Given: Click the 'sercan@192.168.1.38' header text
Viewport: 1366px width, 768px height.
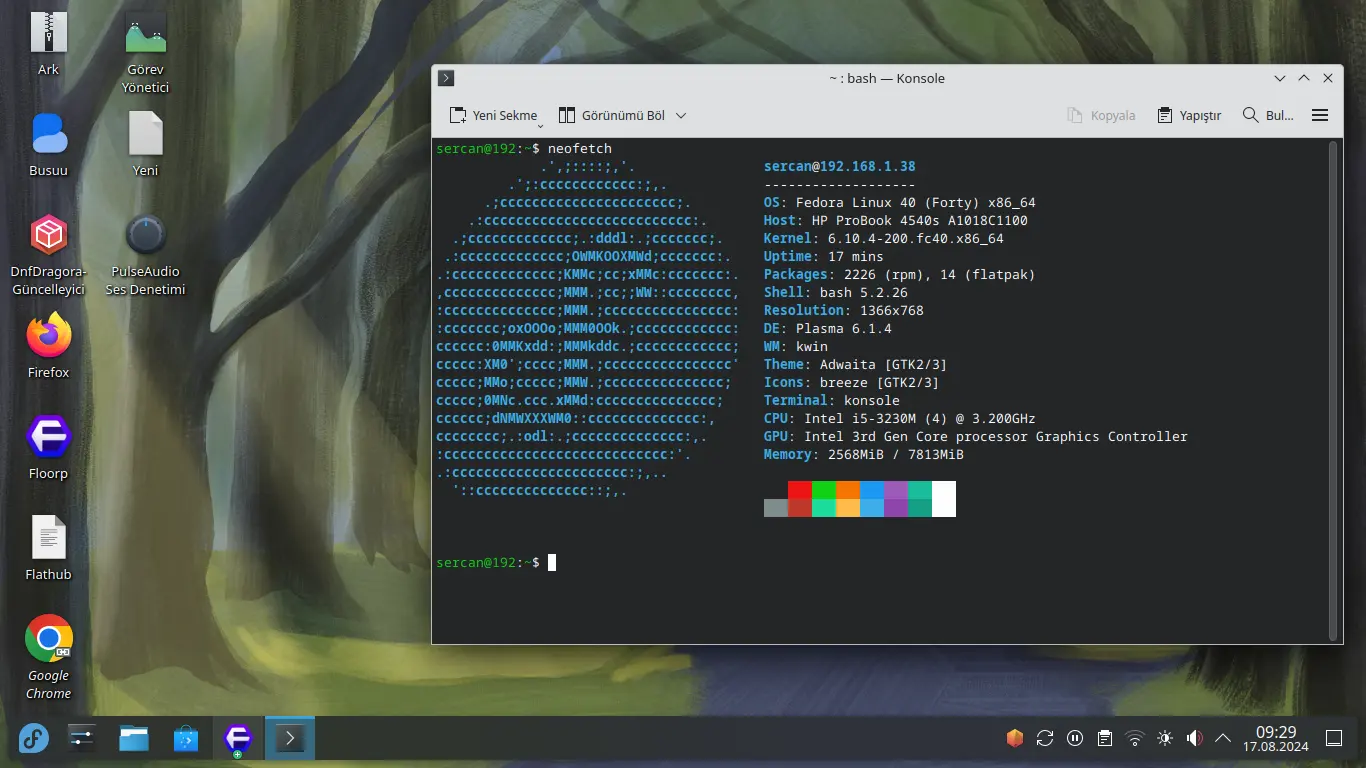Looking at the screenshot, I should click(840, 167).
